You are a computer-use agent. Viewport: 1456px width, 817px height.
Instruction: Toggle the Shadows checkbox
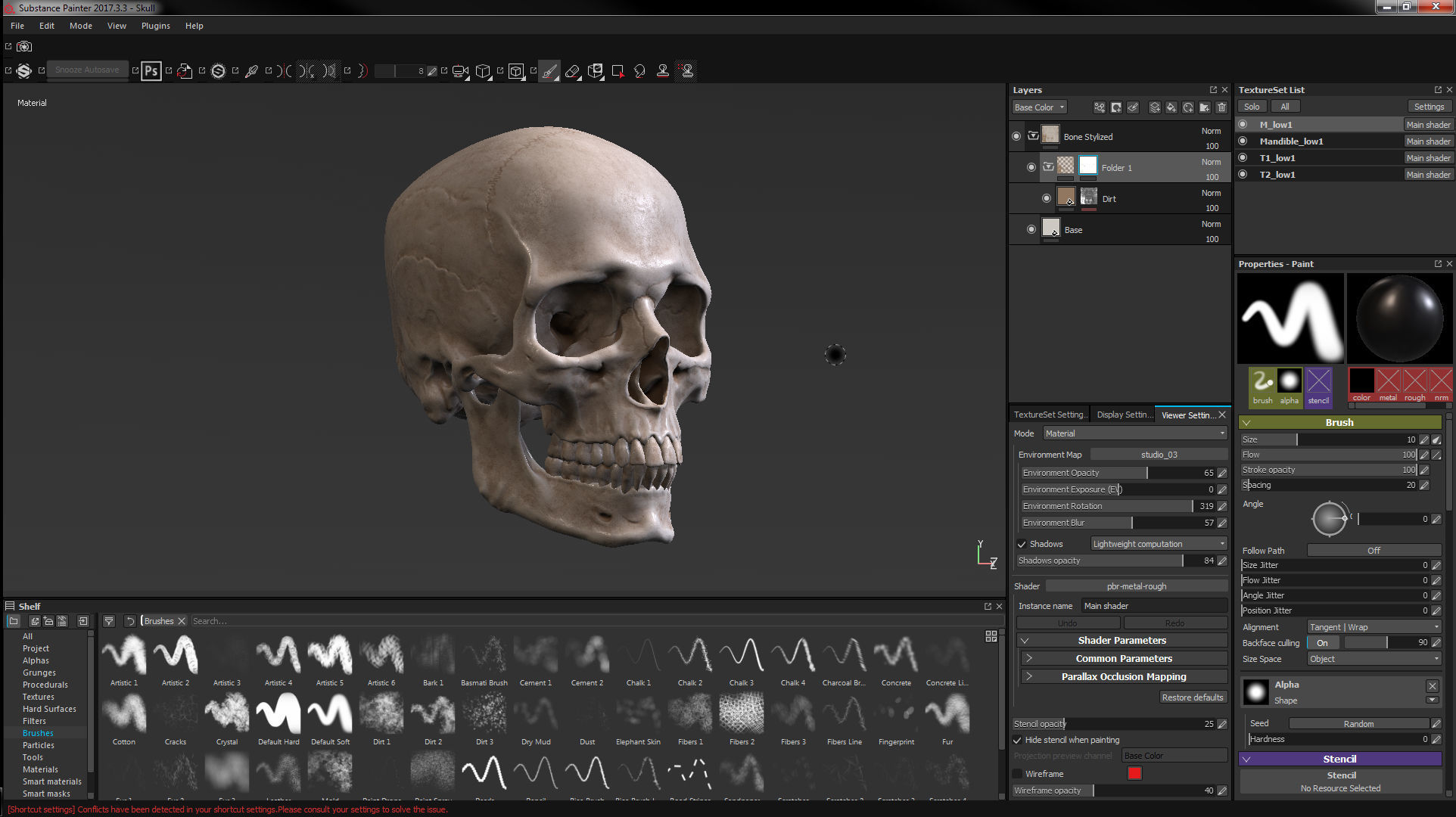click(x=1022, y=544)
